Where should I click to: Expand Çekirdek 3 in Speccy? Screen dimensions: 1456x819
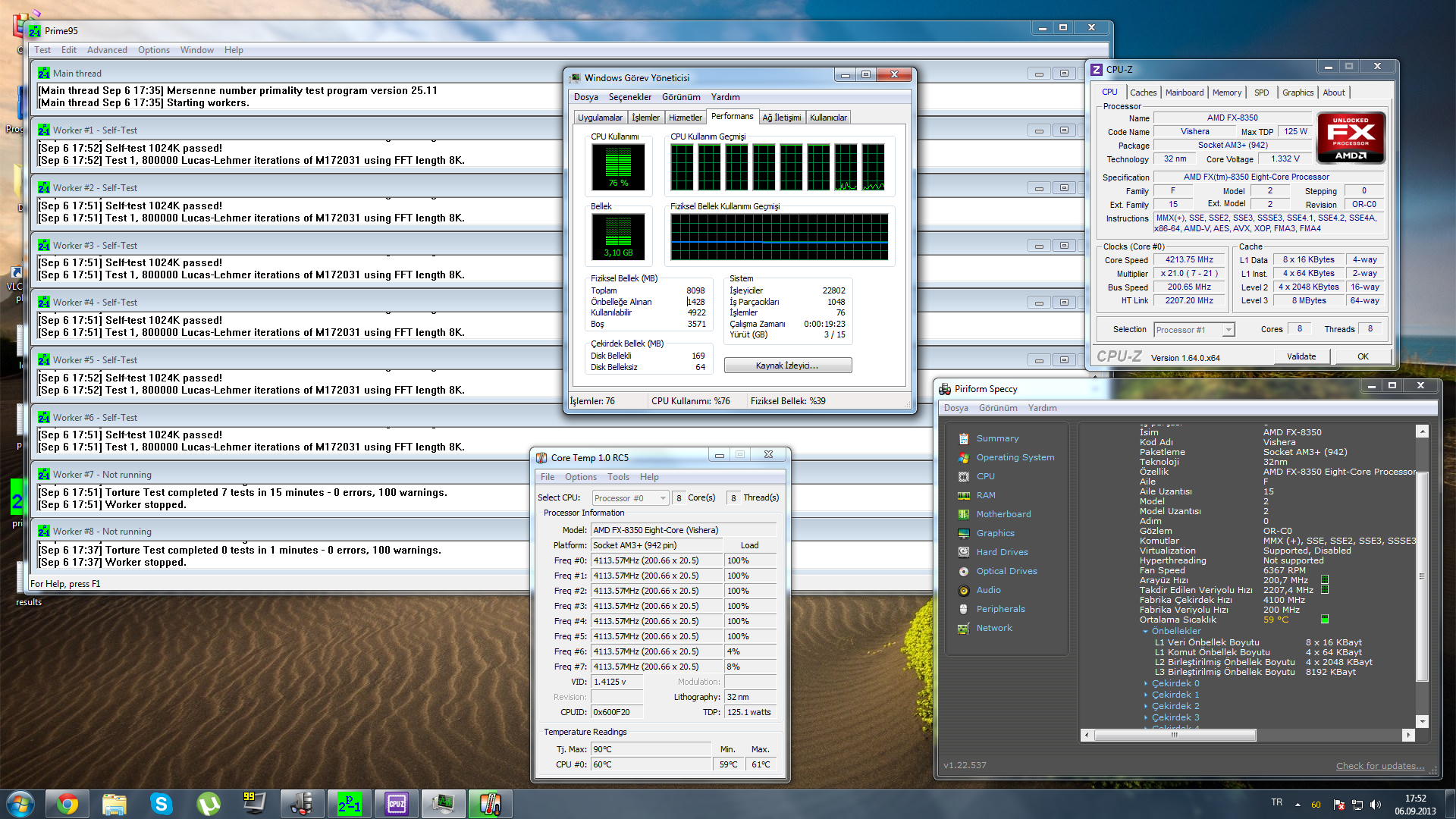tap(1146, 718)
